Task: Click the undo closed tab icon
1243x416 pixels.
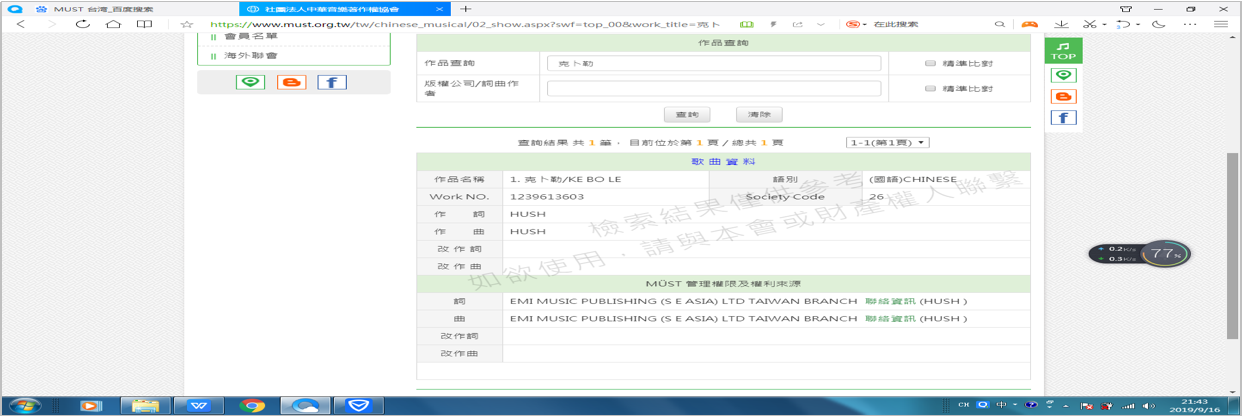Action: pos(1124,24)
